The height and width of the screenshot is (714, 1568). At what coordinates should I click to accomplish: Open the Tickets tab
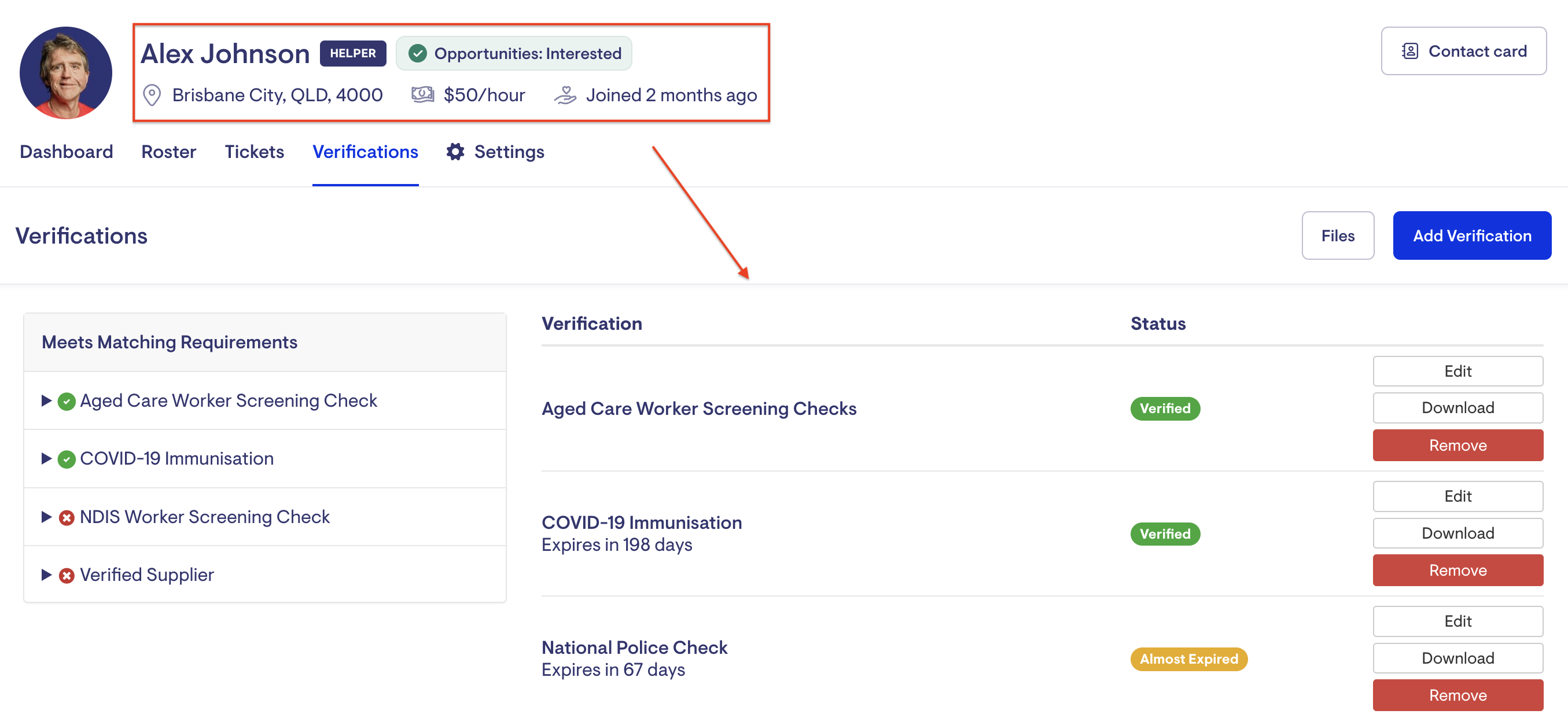click(x=254, y=152)
